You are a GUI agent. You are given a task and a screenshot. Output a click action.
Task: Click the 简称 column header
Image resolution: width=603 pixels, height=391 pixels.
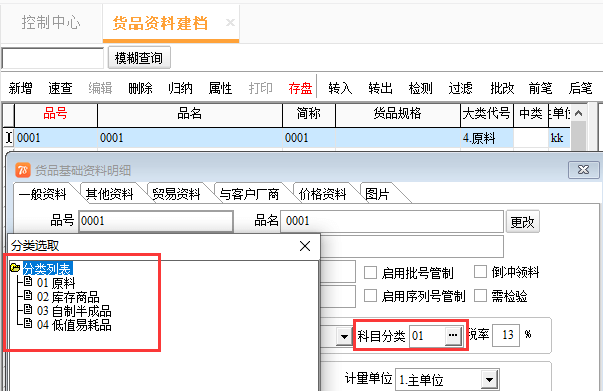point(309,115)
